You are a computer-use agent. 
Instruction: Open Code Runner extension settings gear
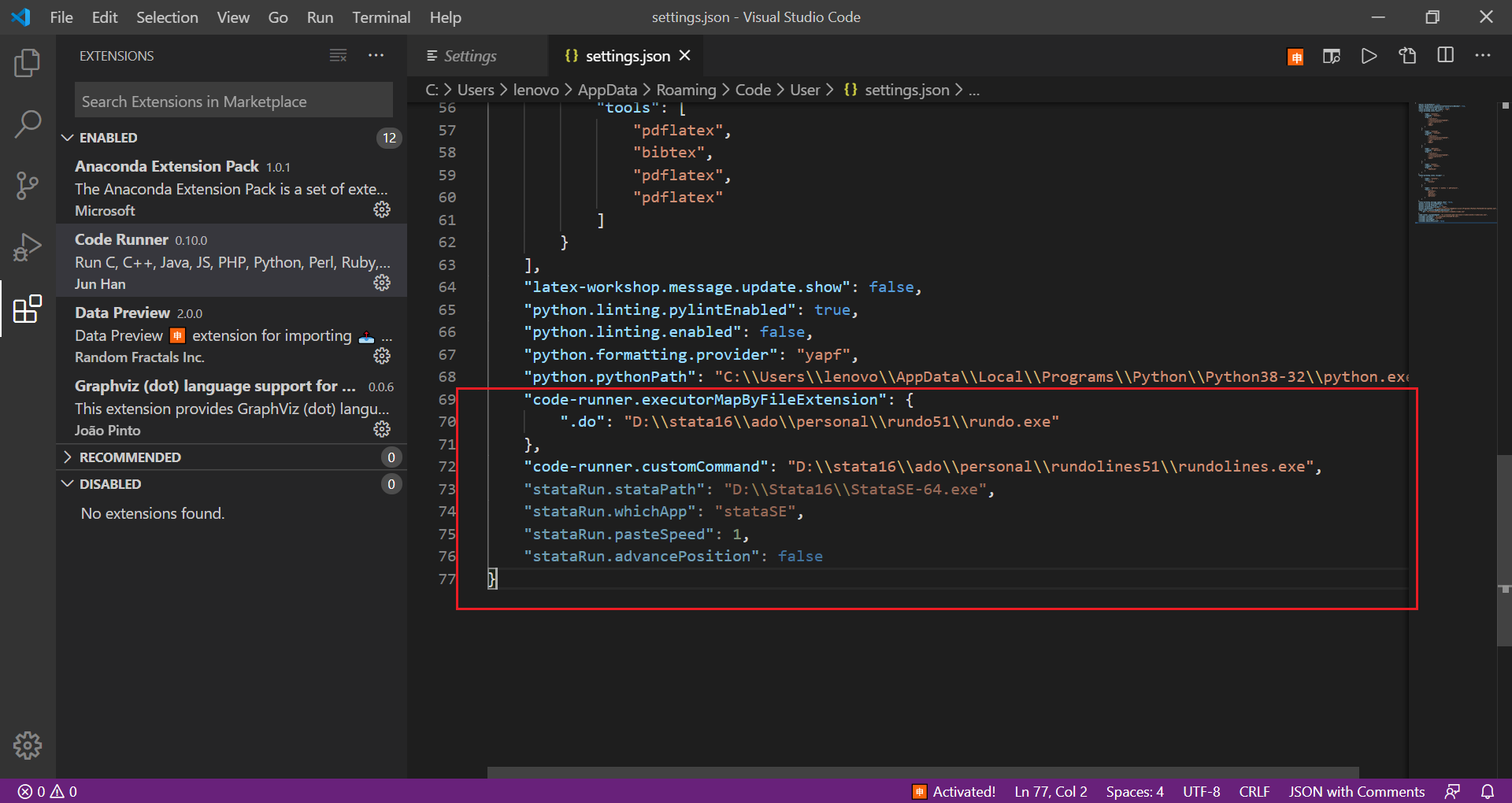pos(382,283)
